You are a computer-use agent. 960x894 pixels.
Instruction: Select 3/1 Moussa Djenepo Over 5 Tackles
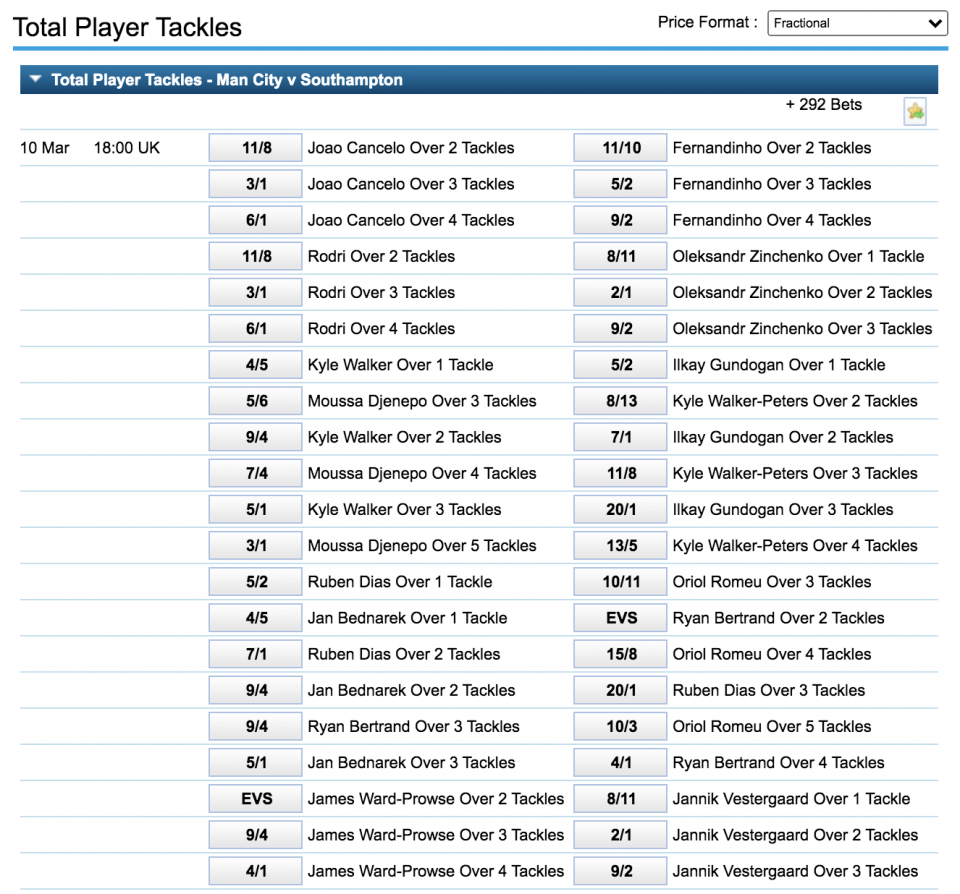tap(255, 545)
